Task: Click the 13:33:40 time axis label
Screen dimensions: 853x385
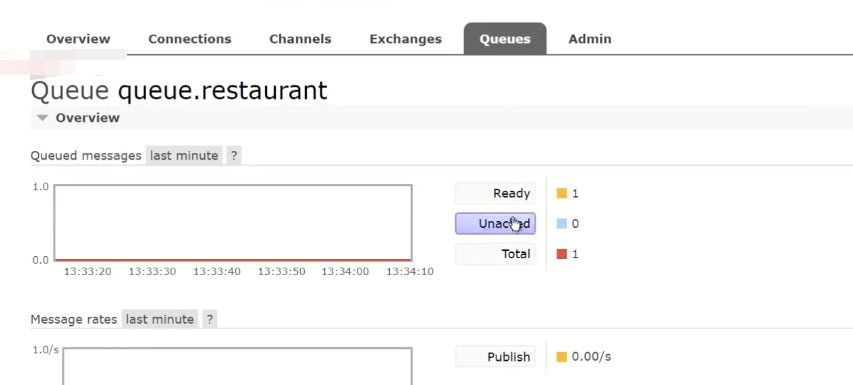Action: (x=217, y=271)
